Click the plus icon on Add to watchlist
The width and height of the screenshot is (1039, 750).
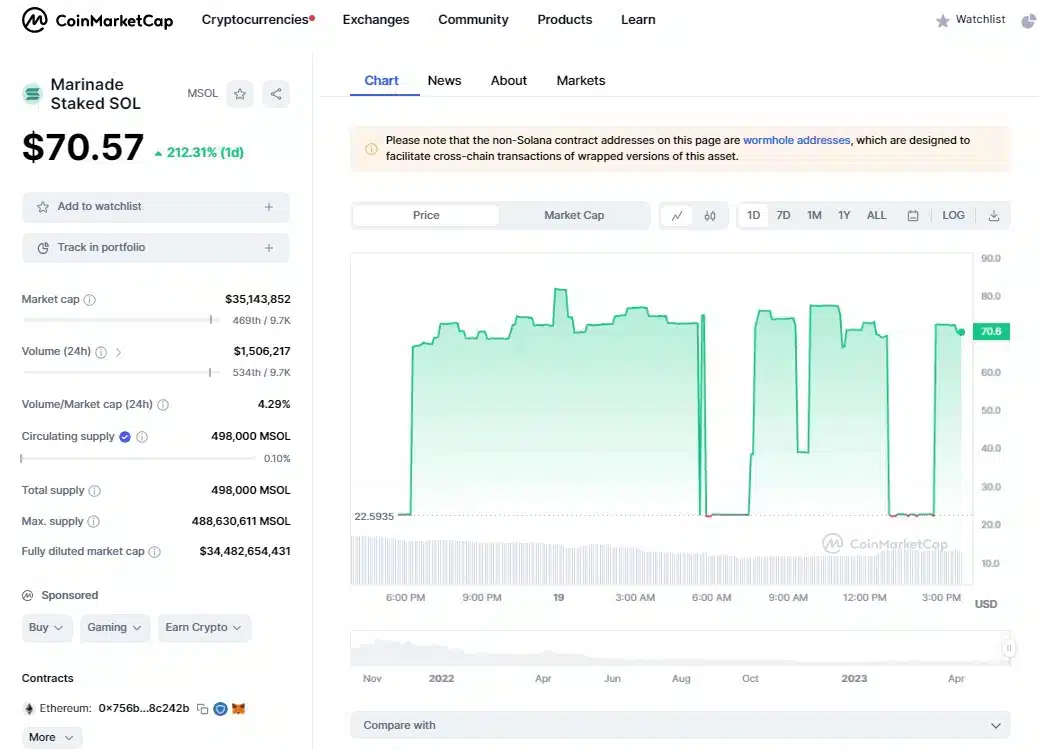pos(268,207)
